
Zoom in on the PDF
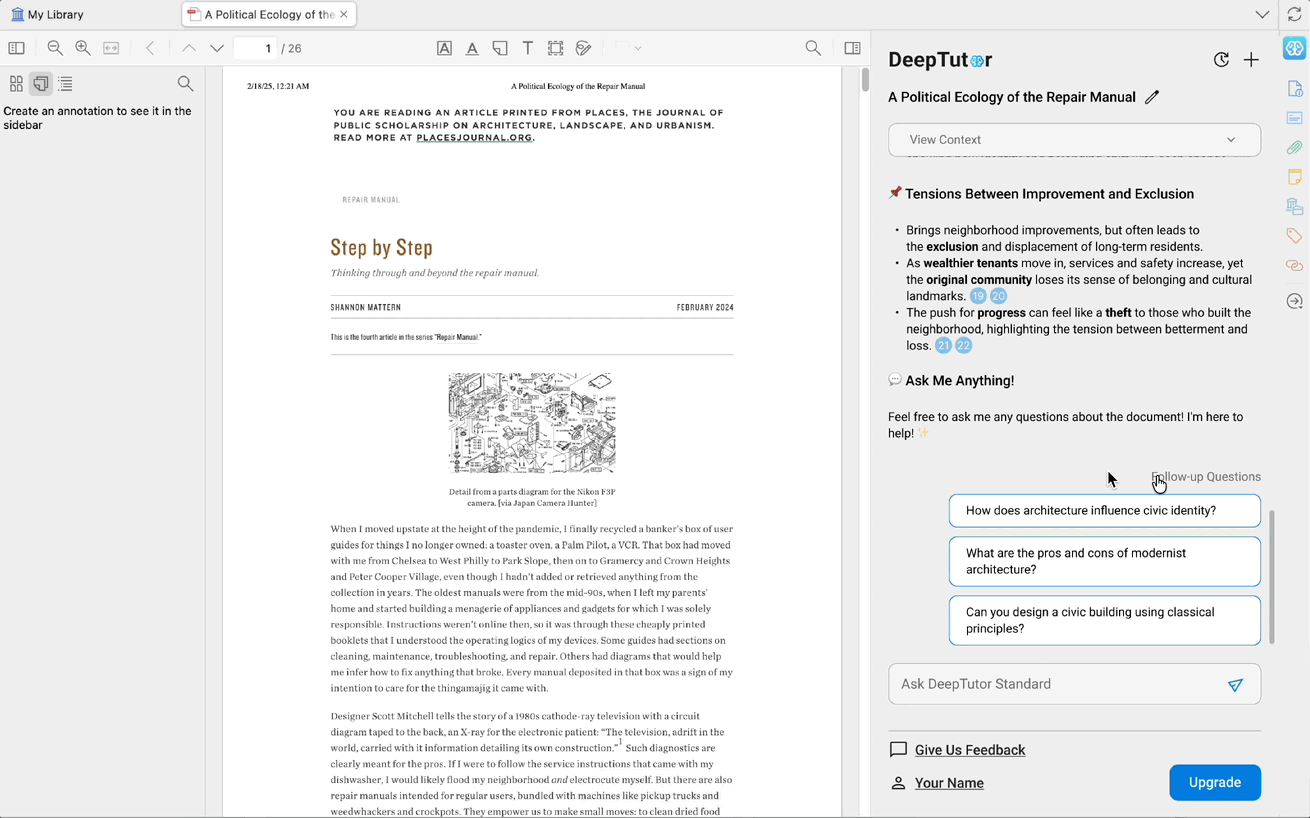click(x=83, y=48)
